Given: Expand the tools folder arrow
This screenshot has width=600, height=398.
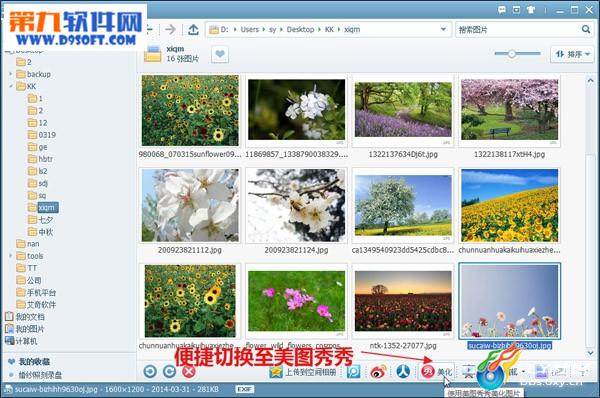Looking at the screenshot, I should (x=11, y=256).
